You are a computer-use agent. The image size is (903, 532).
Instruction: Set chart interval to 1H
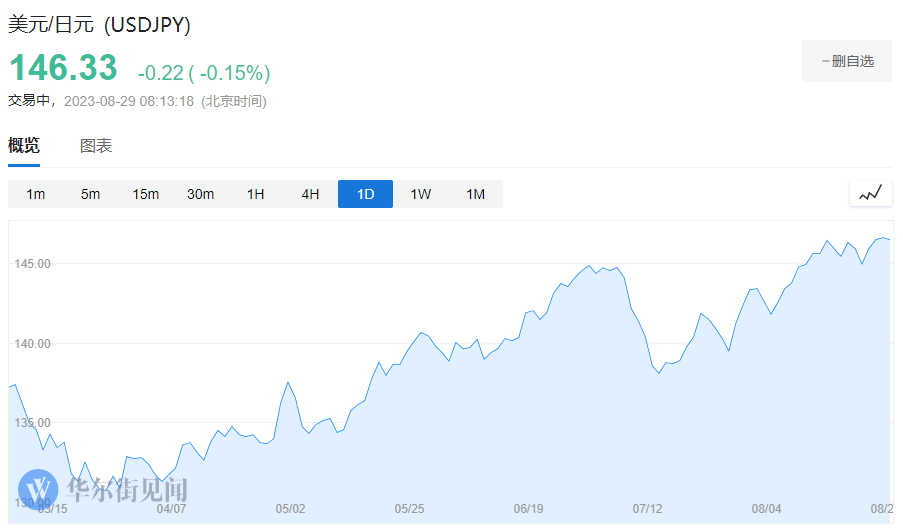point(256,194)
